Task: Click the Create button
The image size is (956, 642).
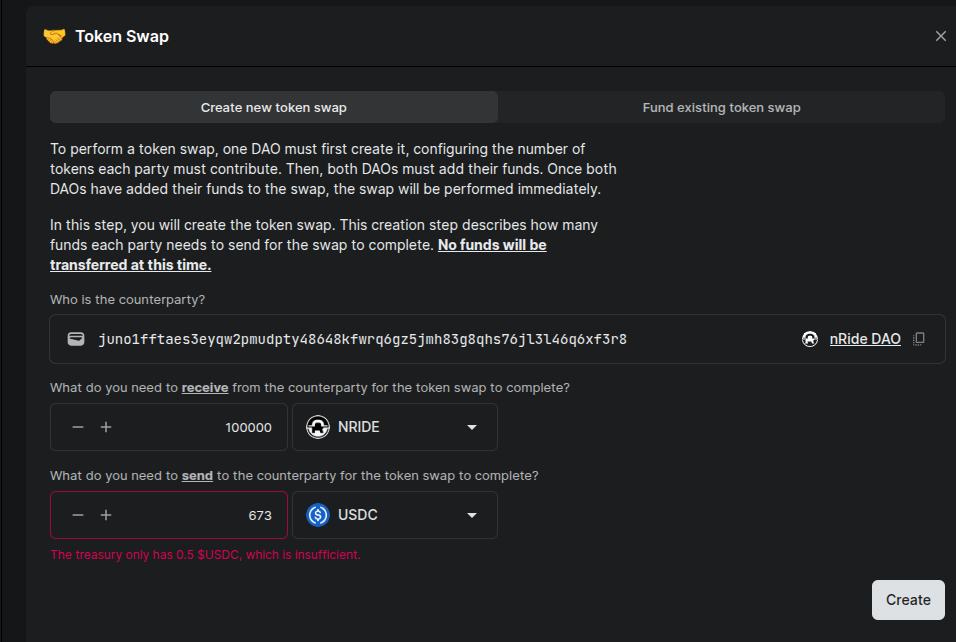Action: point(908,600)
